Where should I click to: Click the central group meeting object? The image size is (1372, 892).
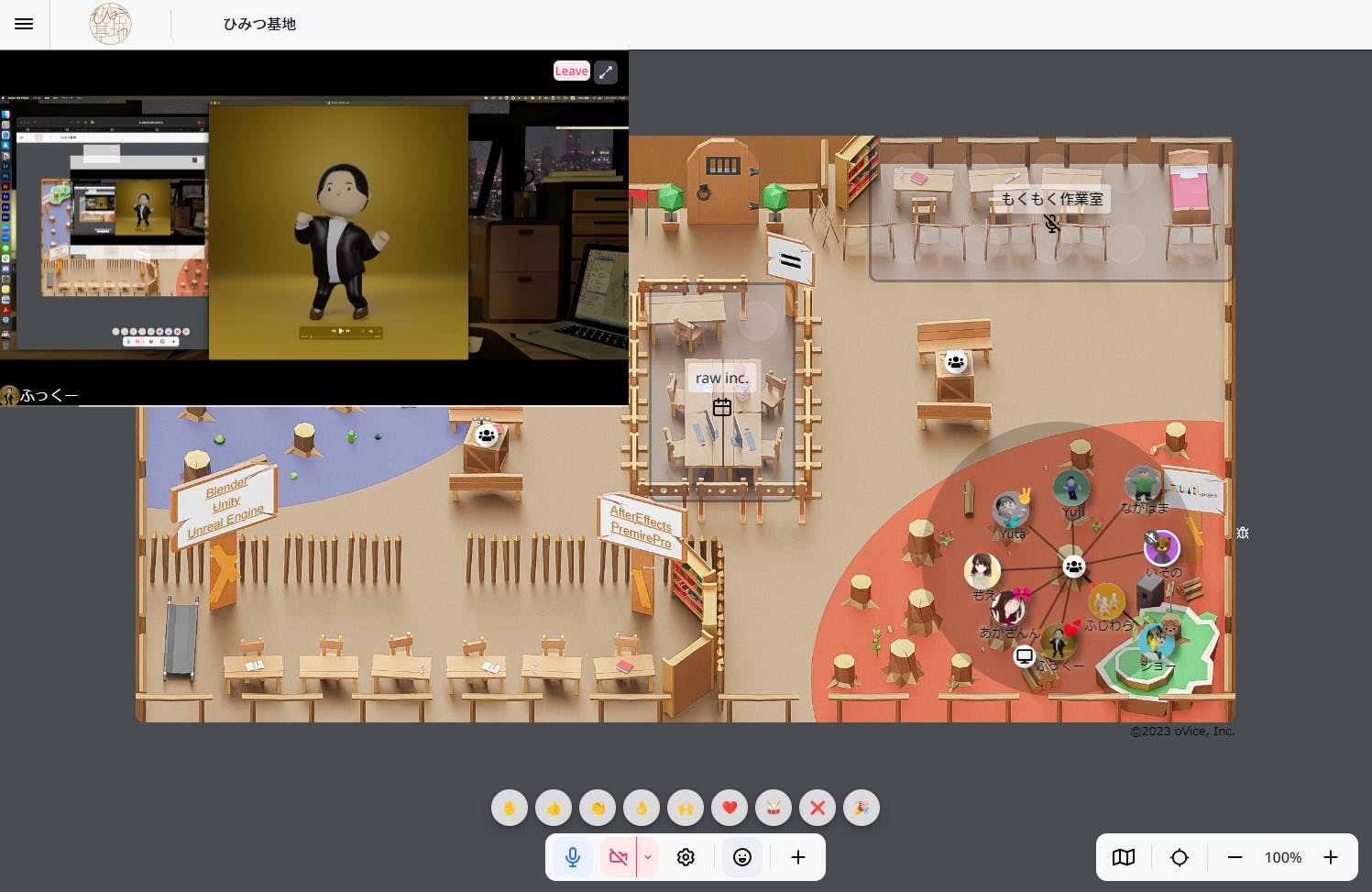pos(1073,567)
